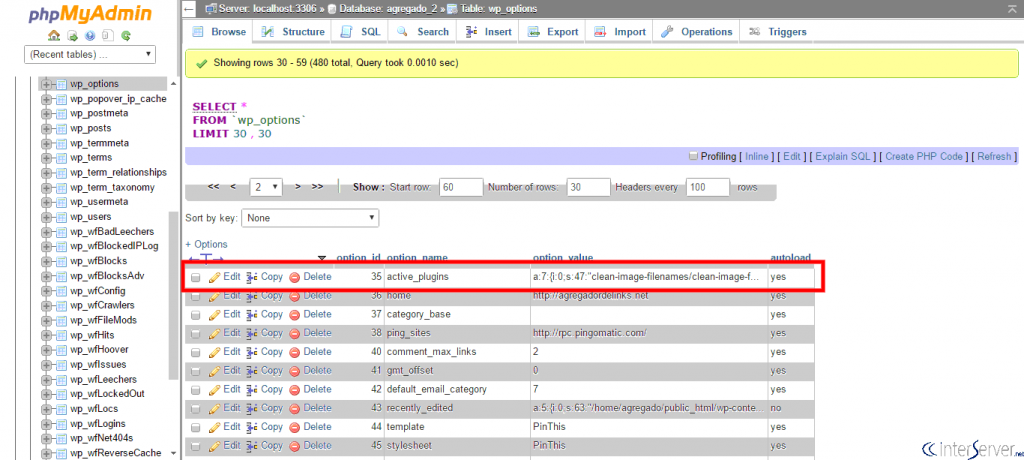
Task: Click the pencil Edit icon for ping_sites
Action: [215, 333]
